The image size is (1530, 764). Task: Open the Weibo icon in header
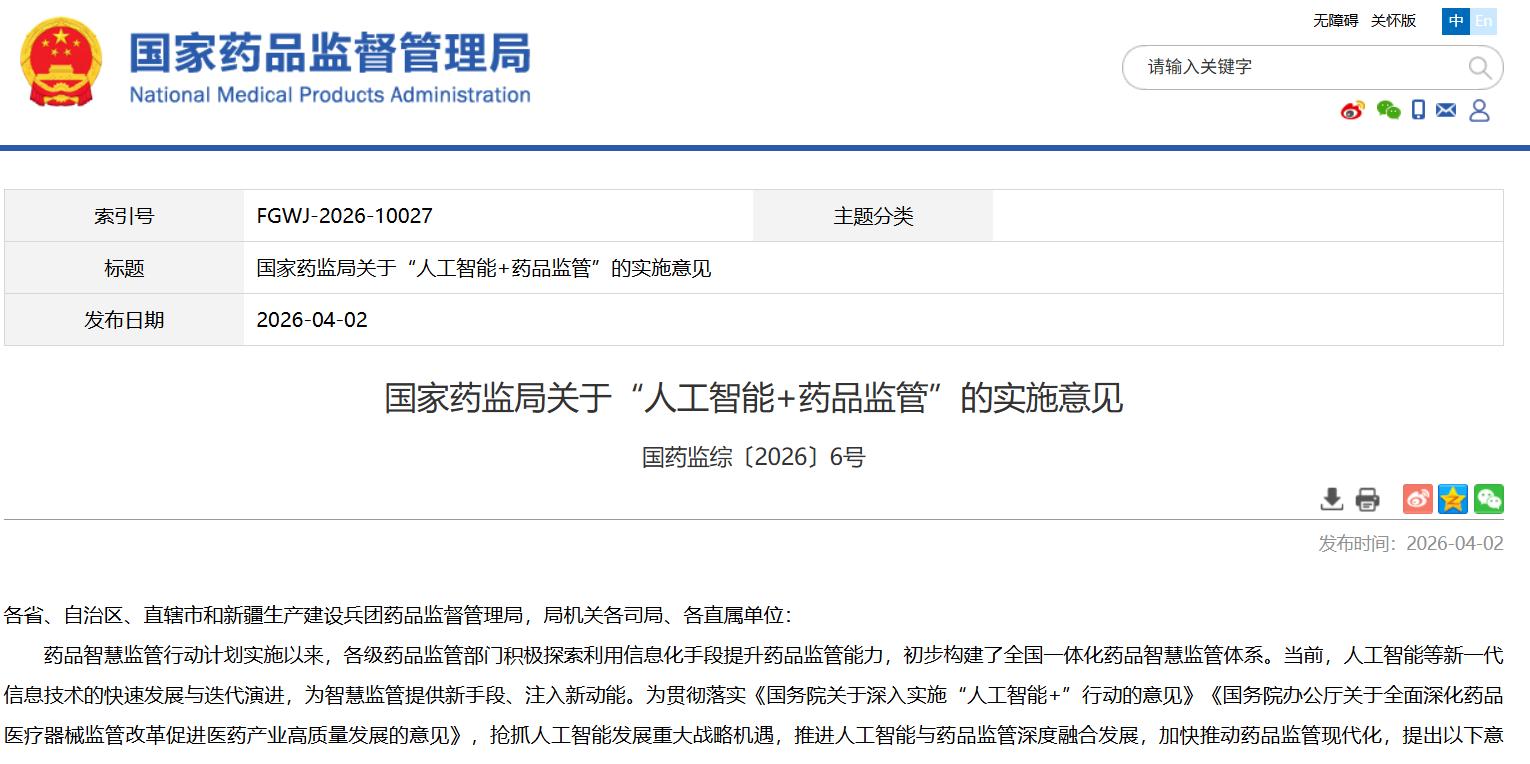pos(1352,110)
